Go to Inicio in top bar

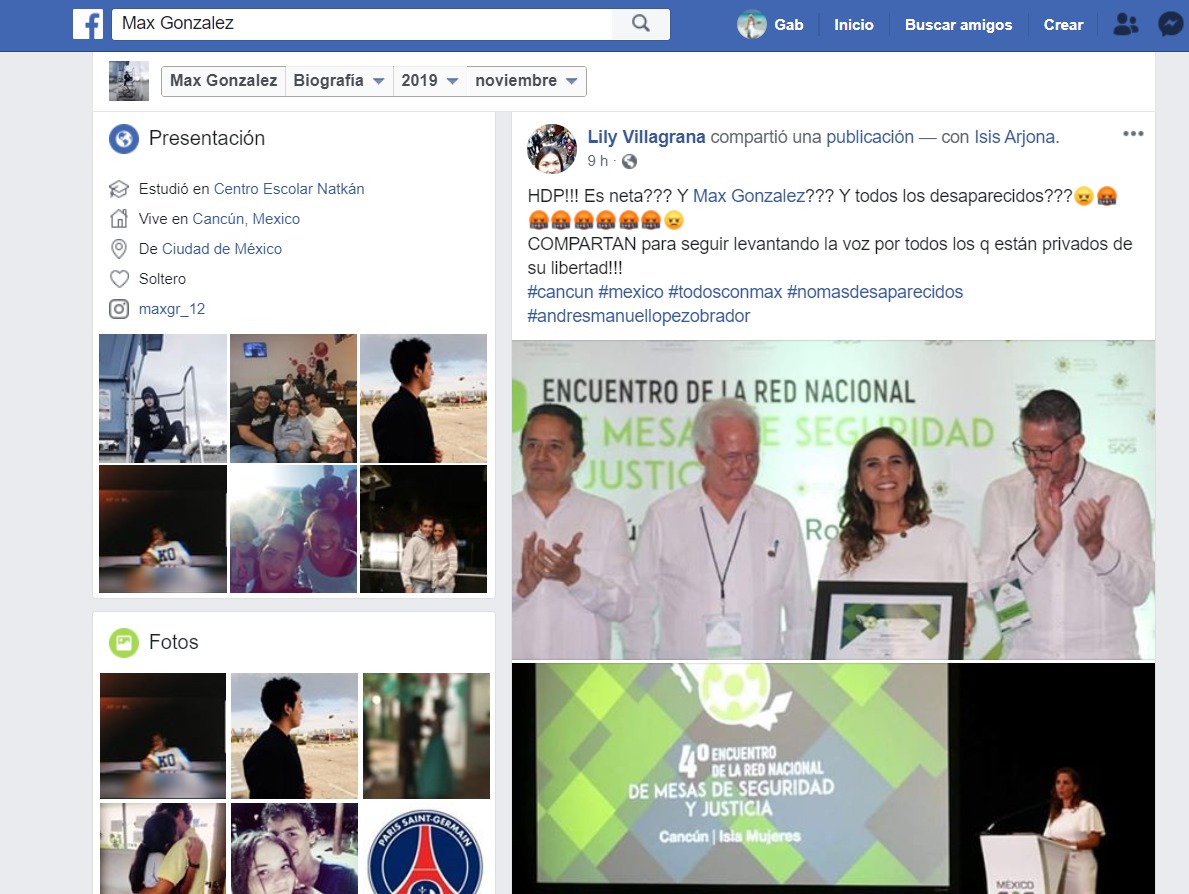click(854, 25)
